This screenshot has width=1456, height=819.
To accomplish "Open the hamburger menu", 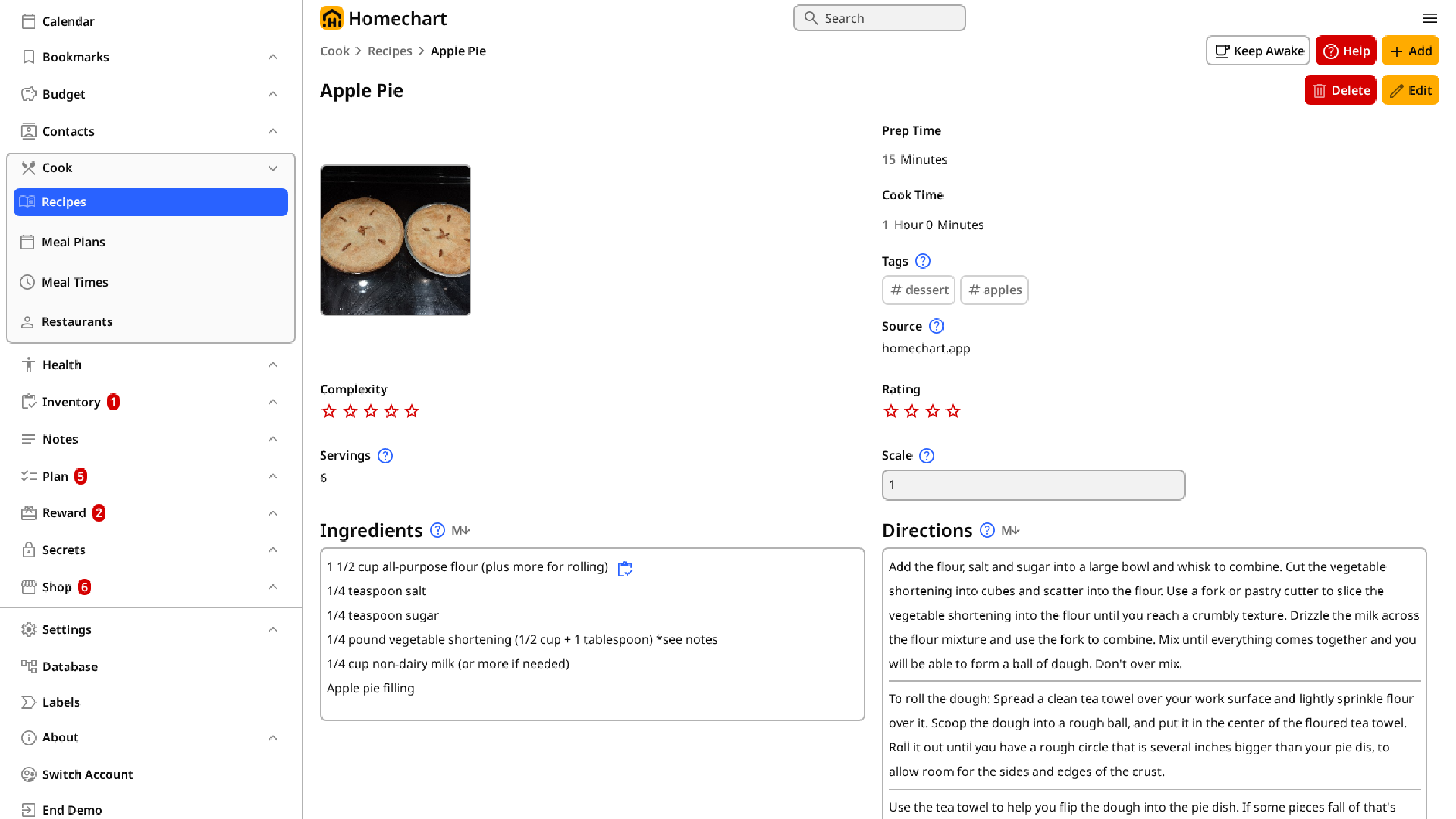I will pyautogui.click(x=1430, y=18).
